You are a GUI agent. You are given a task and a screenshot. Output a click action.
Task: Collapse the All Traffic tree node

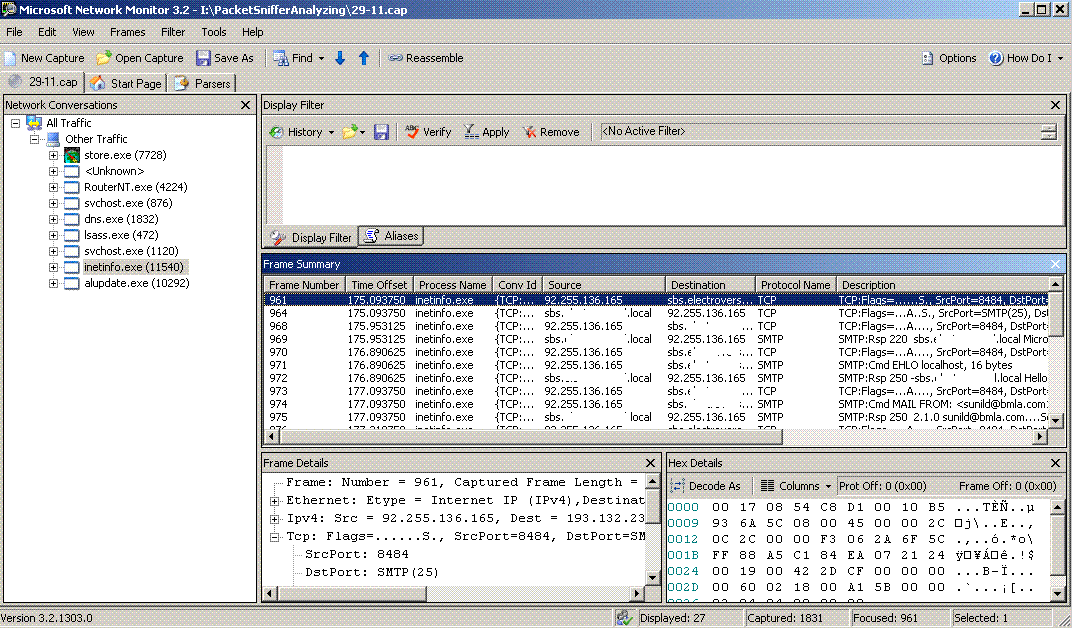pos(14,122)
